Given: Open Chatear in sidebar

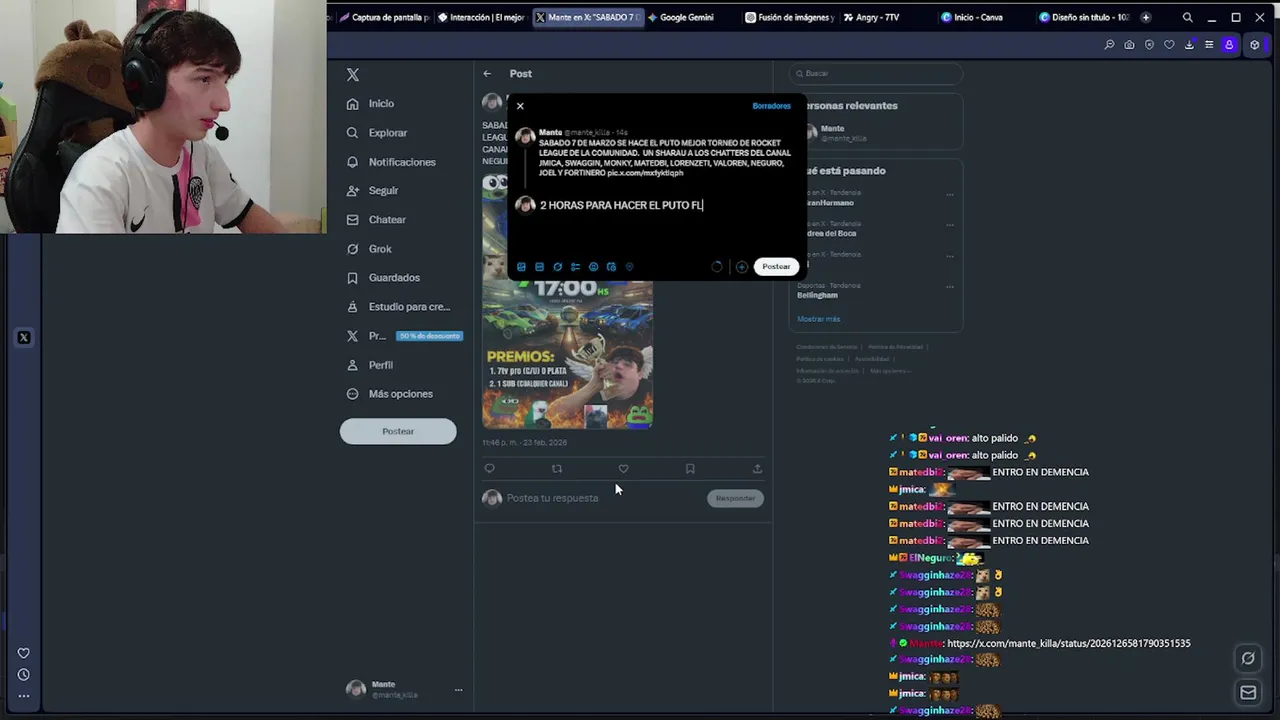Looking at the screenshot, I should pos(376,220).
